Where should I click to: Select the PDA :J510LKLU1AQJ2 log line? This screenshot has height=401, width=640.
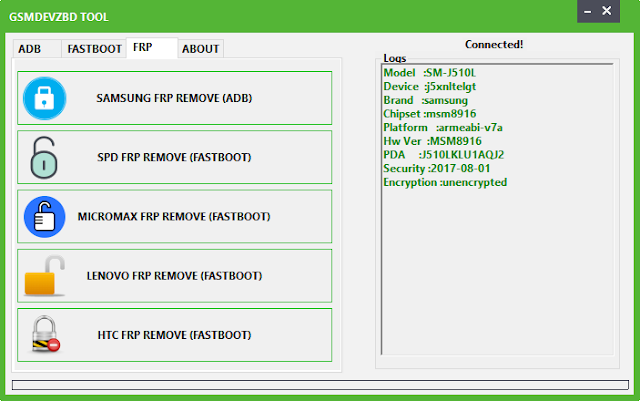(x=444, y=155)
